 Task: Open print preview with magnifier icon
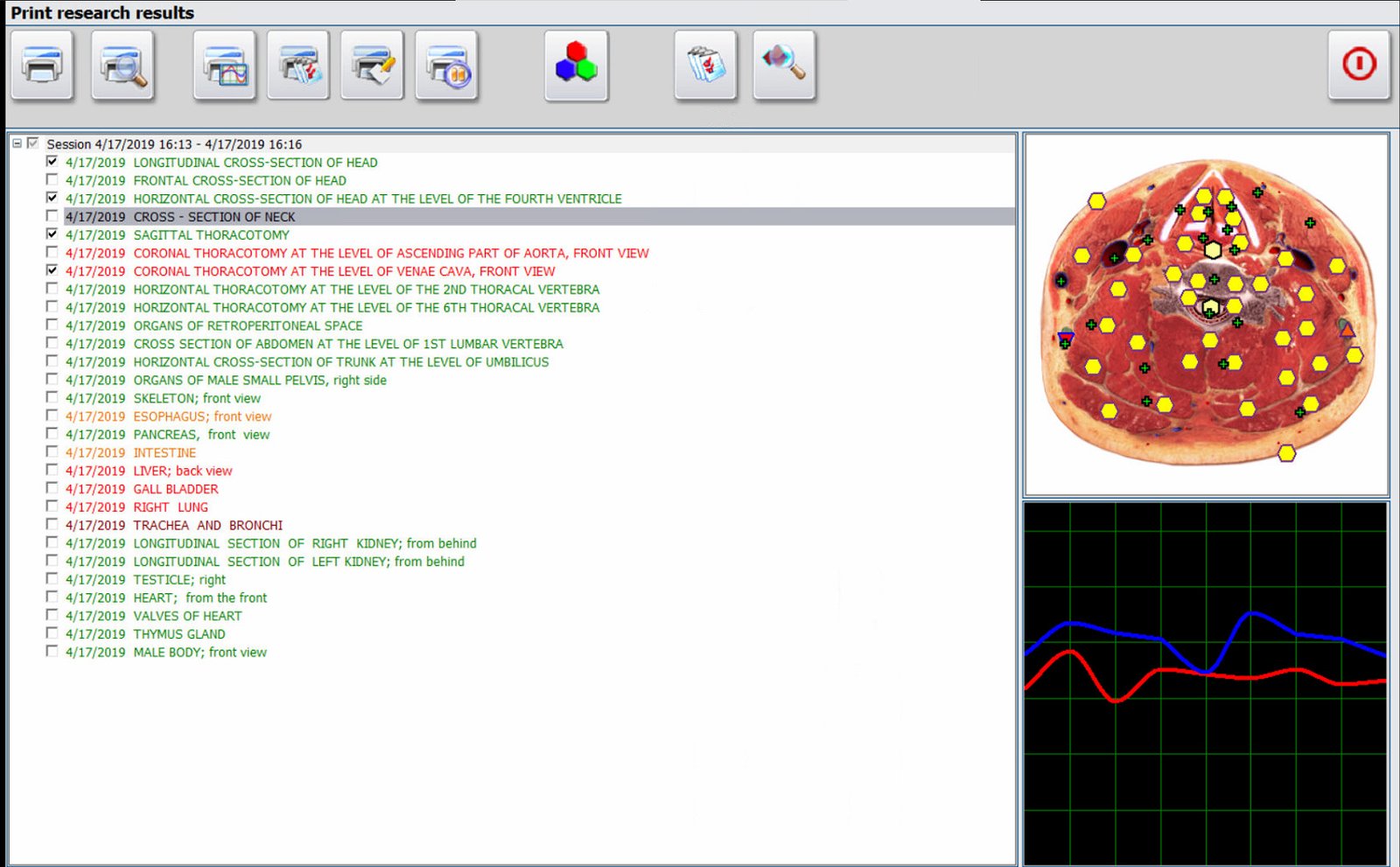tap(122, 65)
